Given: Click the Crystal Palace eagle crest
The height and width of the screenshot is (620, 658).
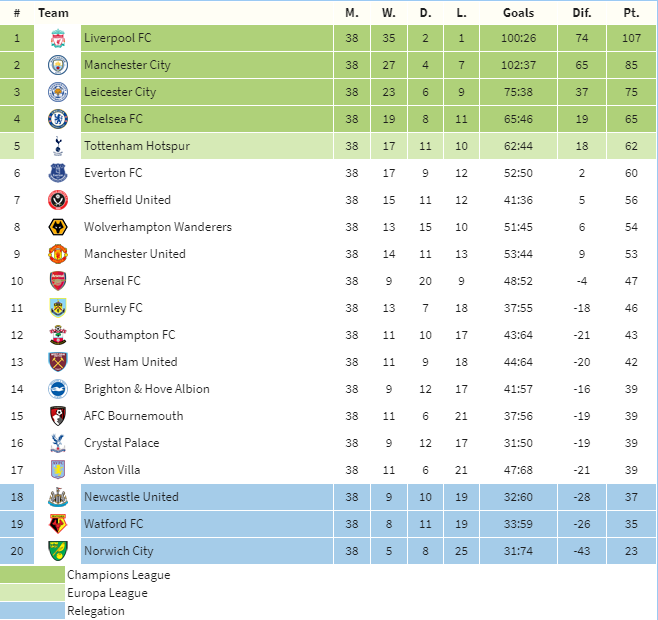Looking at the screenshot, I should tap(58, 443).
